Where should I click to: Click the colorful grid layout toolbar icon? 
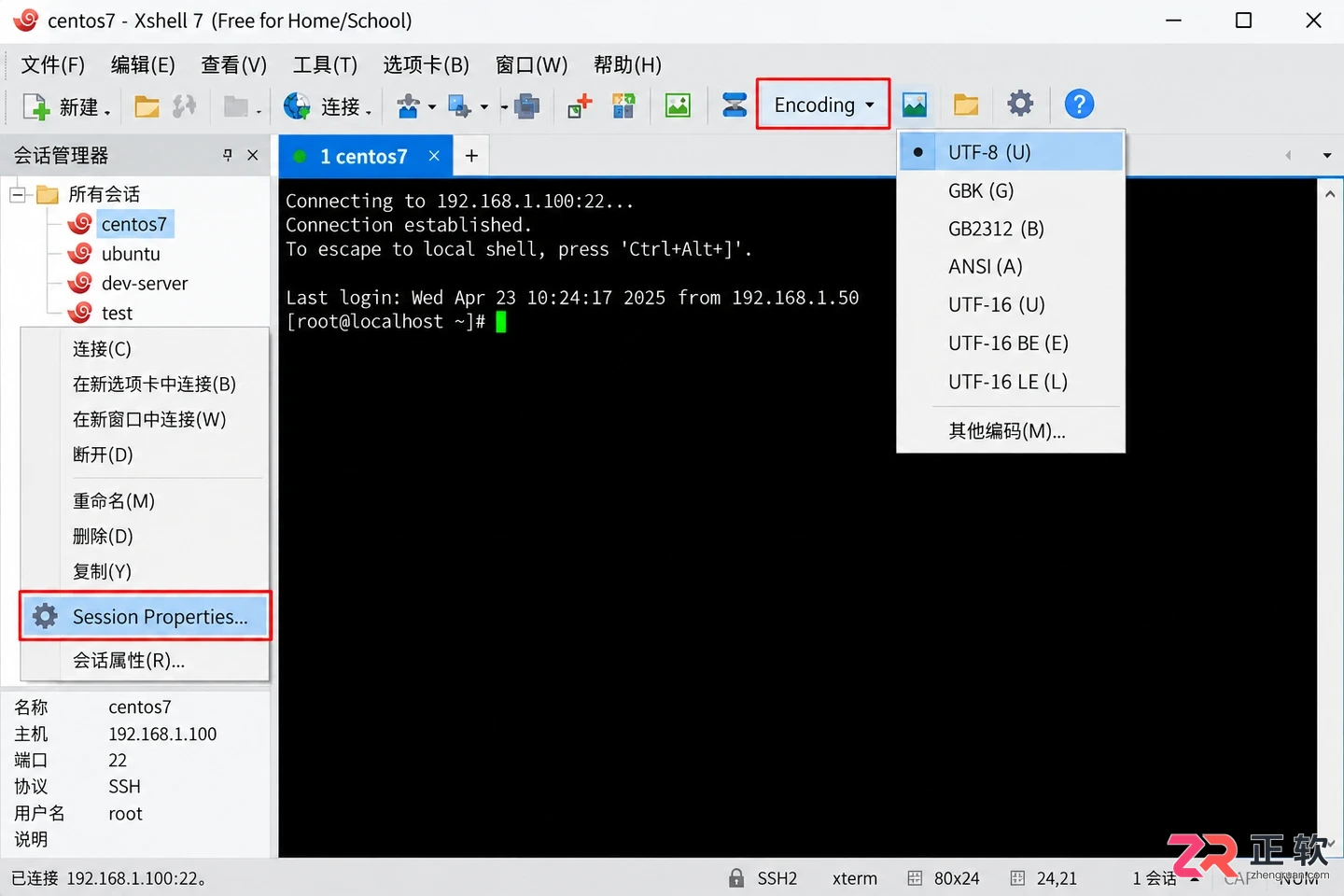623,105
